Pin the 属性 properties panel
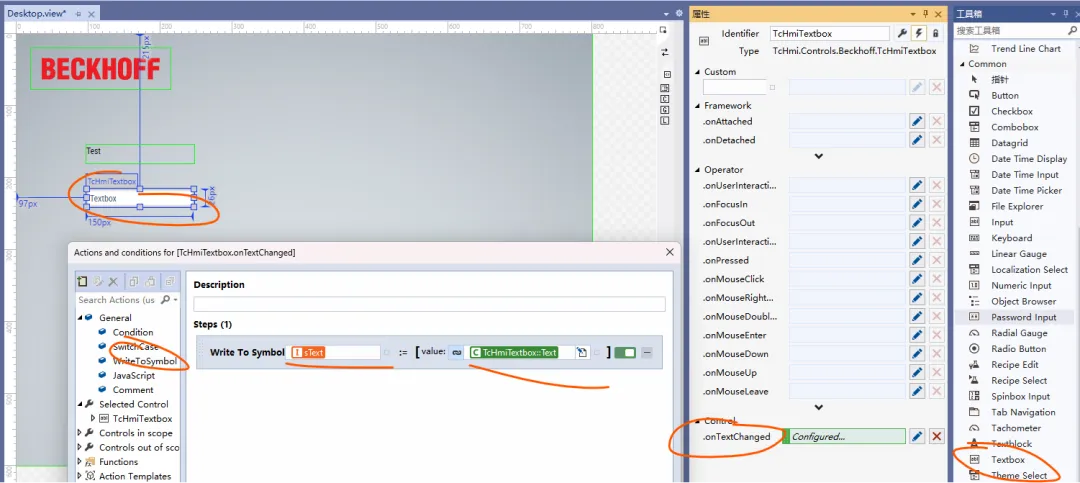Viewport: 1080px width, 483px height. coord(925,14)
